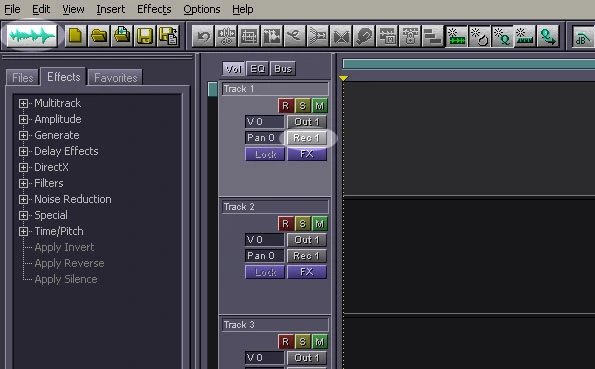Click Track 1 Out 1 output button
Image resolution: width=595 pixels, height=369 pixels.
pyautogui.click(x=307, y=122)
